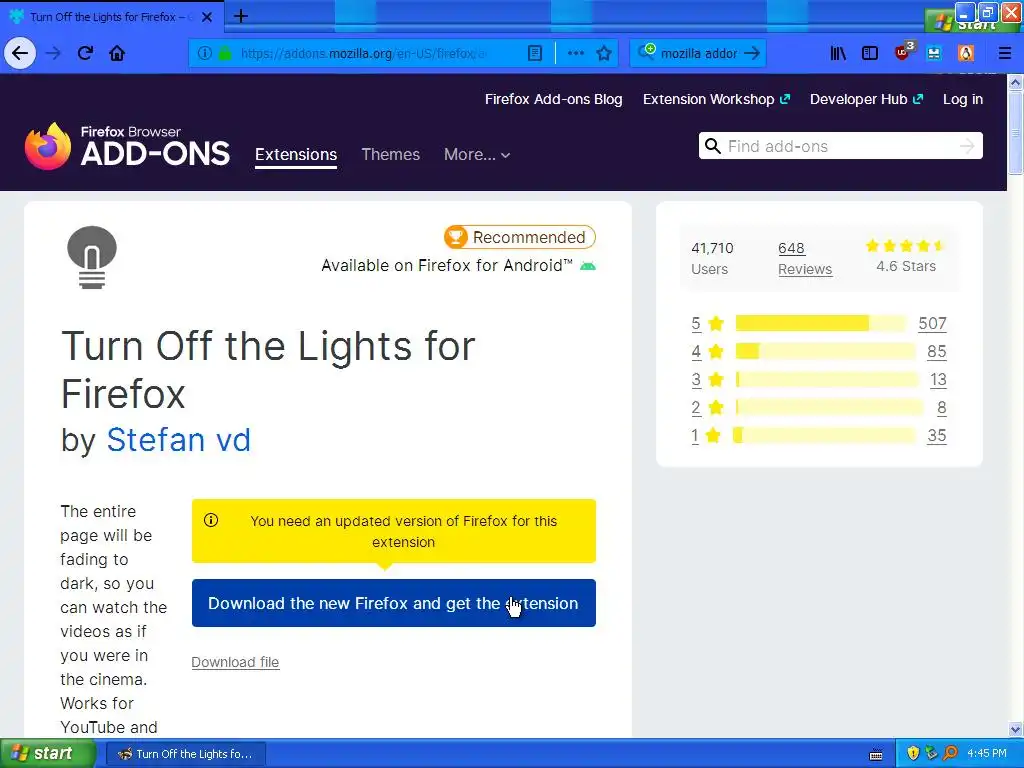Go back with the browser back arrow
This screenshot has width=1024, height=768.
(x=20, y=53)
